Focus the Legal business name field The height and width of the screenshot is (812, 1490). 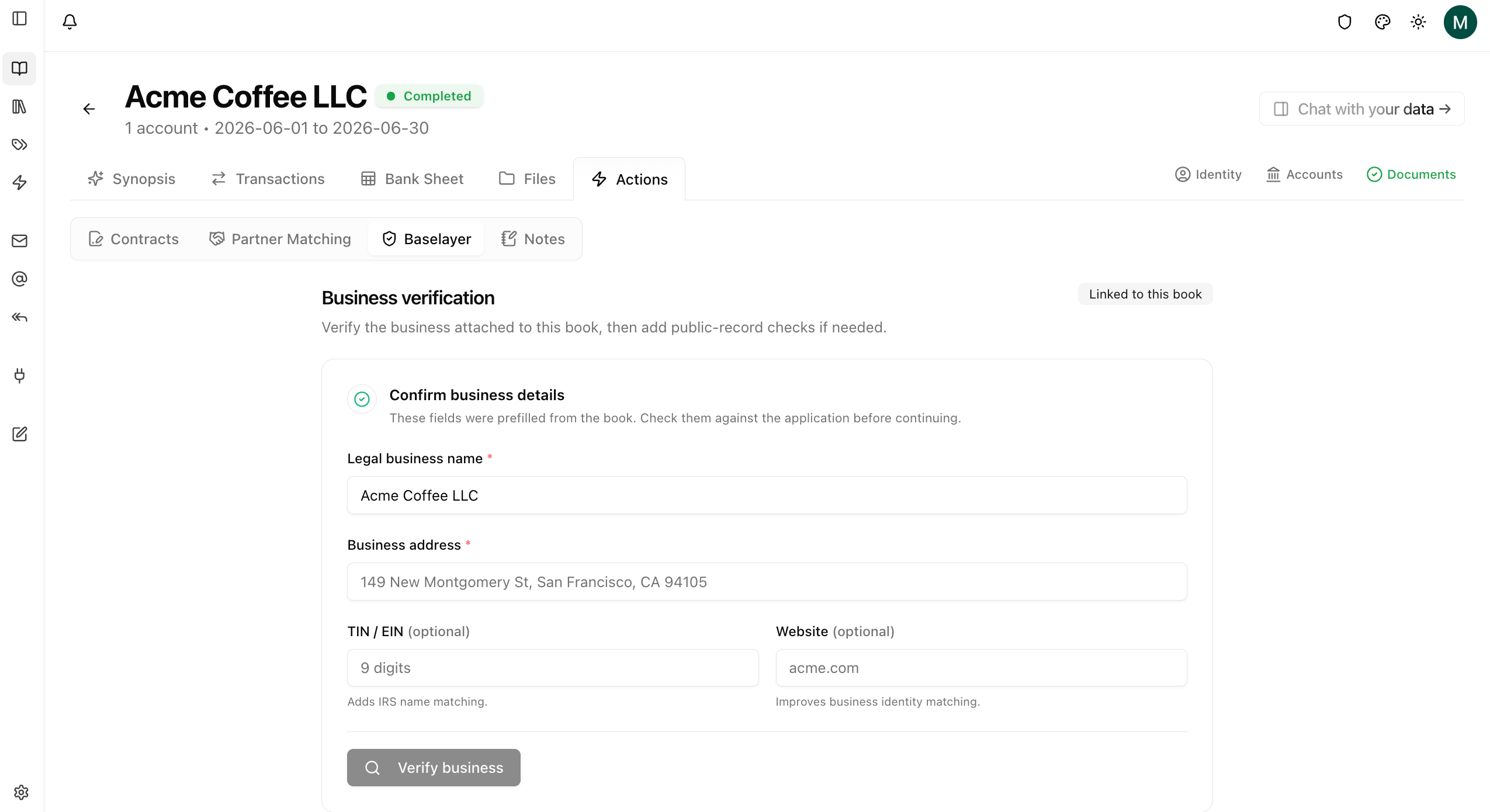point(767,495)
